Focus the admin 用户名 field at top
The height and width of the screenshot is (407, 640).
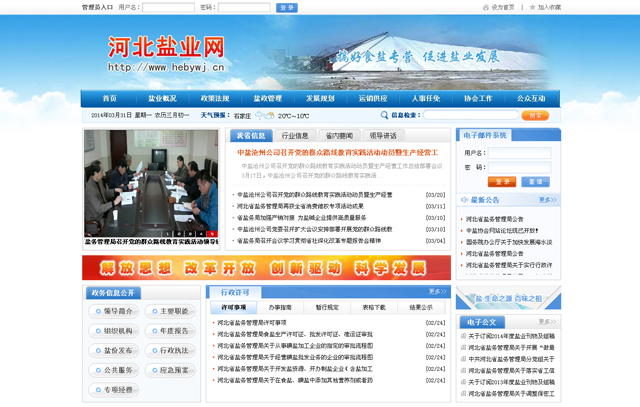[x=168, y=7]
